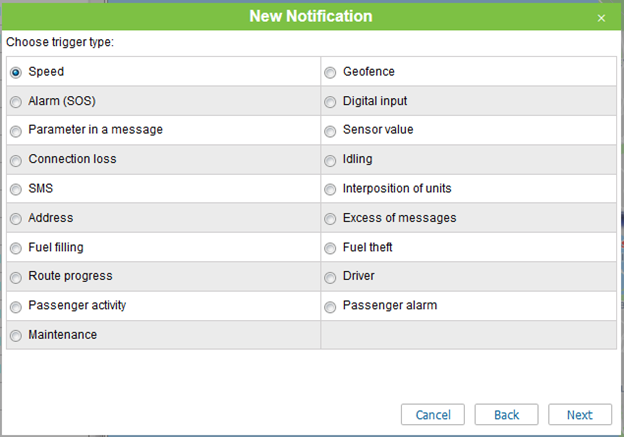Choose Excess of messages option
The image size is (624, 437).
tap(330, 218)
